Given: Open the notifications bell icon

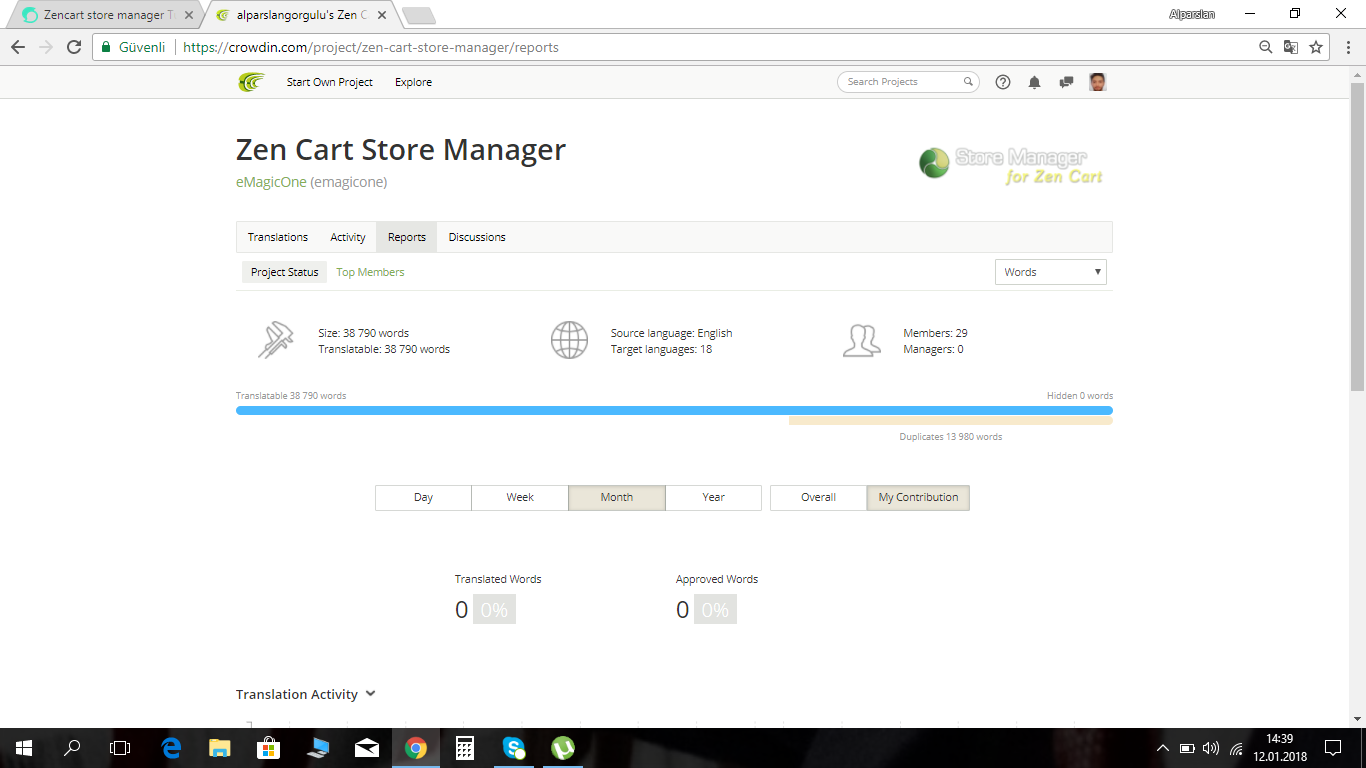Looking at the screenshot, I should pyautogui.click(x=1035, y=82).
